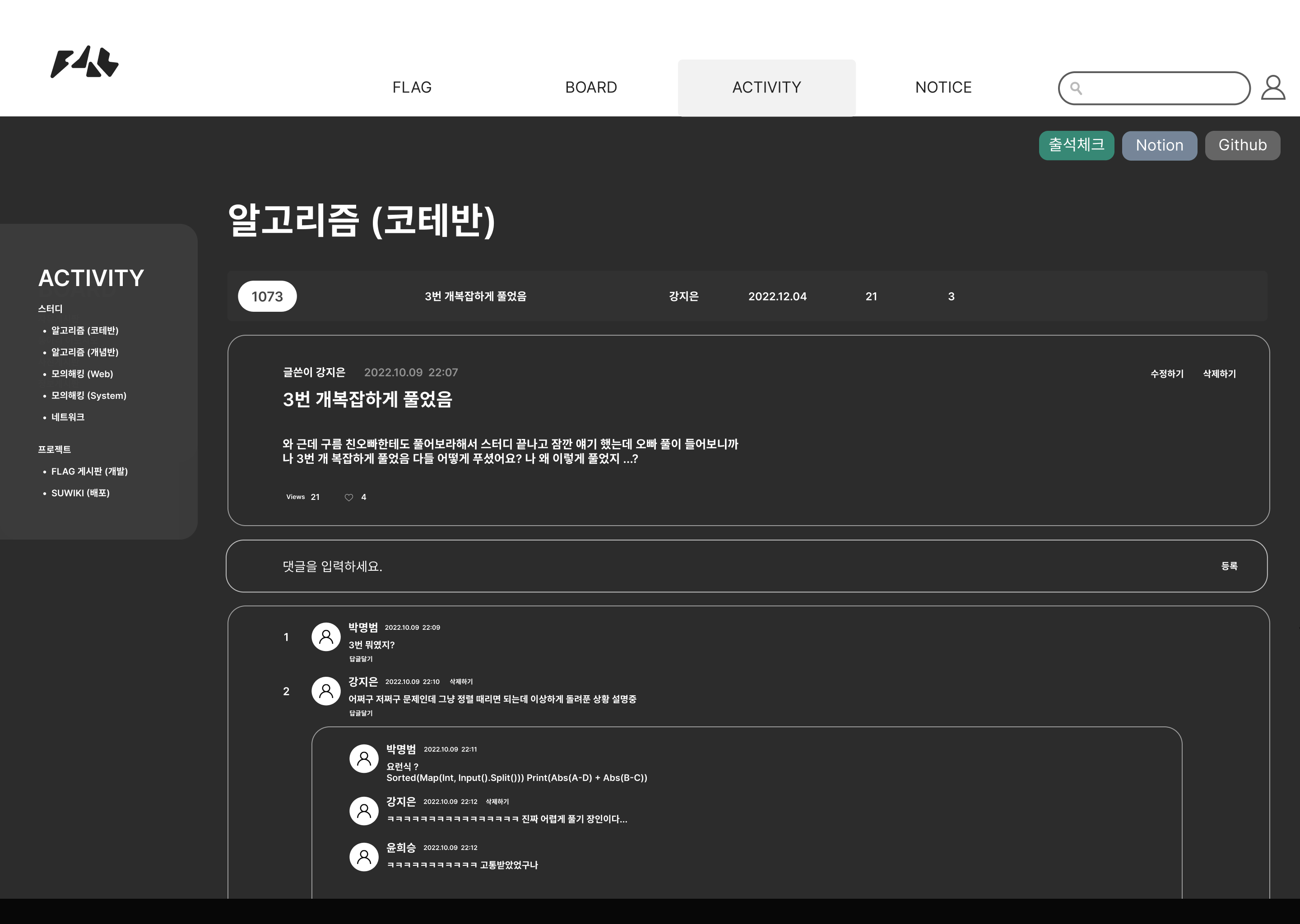Focus the 댓글을 입력하세요 comment field
1300x924 pixels.
coord(746,566)
